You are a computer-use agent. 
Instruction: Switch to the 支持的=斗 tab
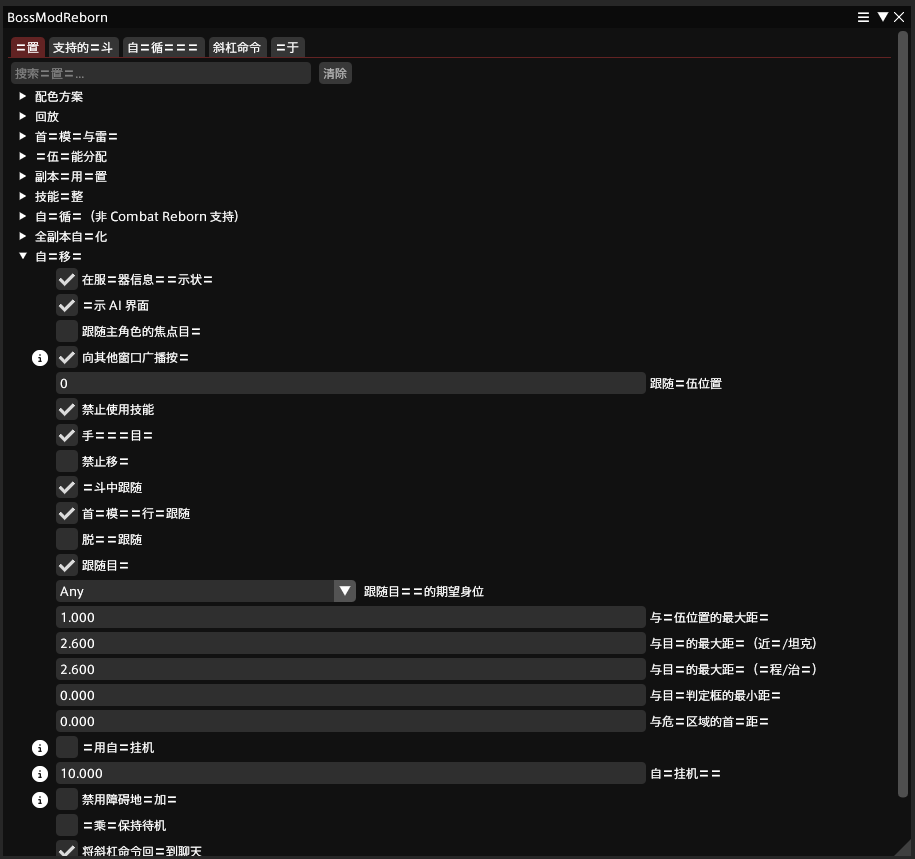point(83,47)
